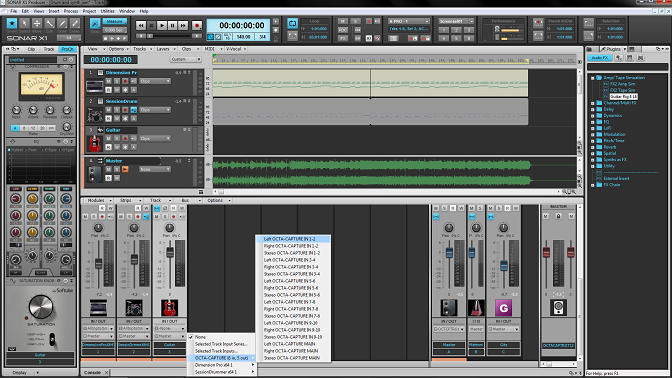
Task: Pick the Move tool
Action: tap(37, 24)
